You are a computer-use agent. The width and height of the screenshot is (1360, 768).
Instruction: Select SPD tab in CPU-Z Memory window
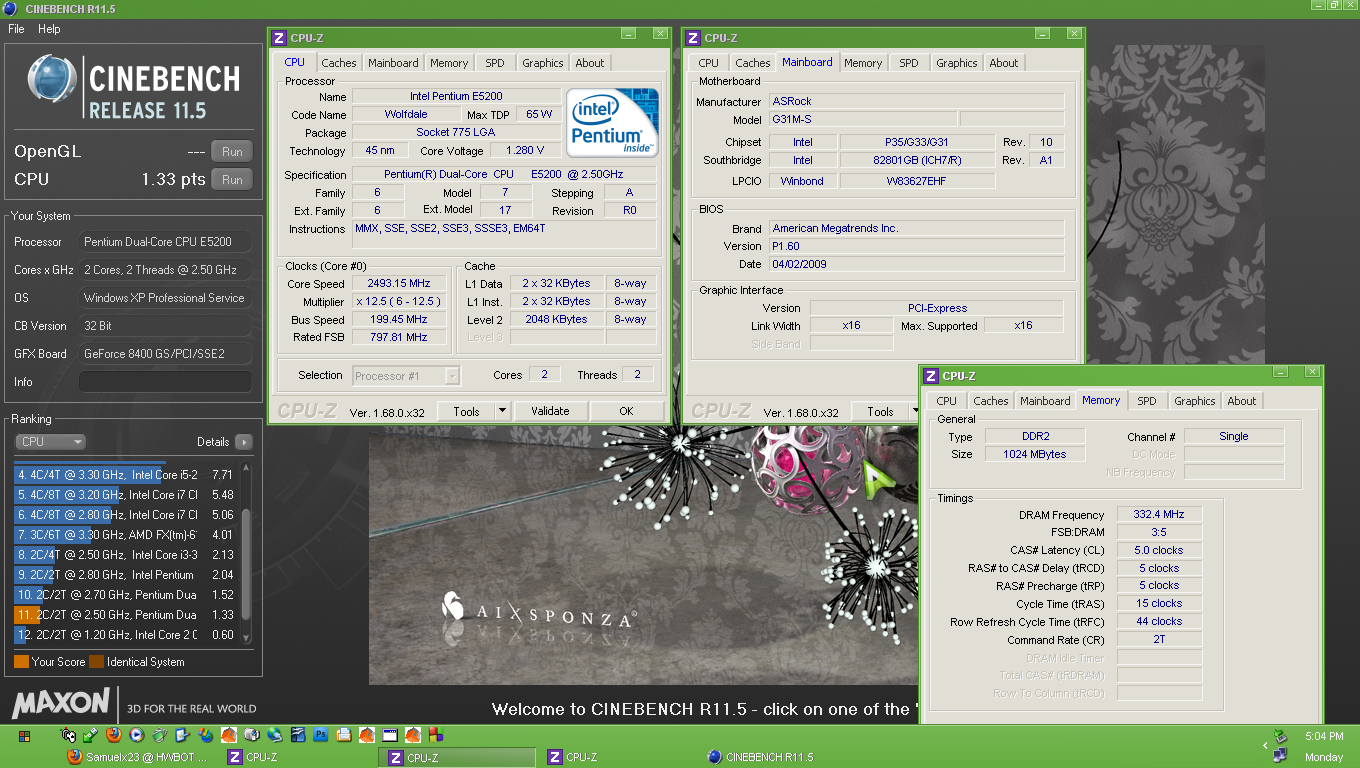tap(1147, 401)
